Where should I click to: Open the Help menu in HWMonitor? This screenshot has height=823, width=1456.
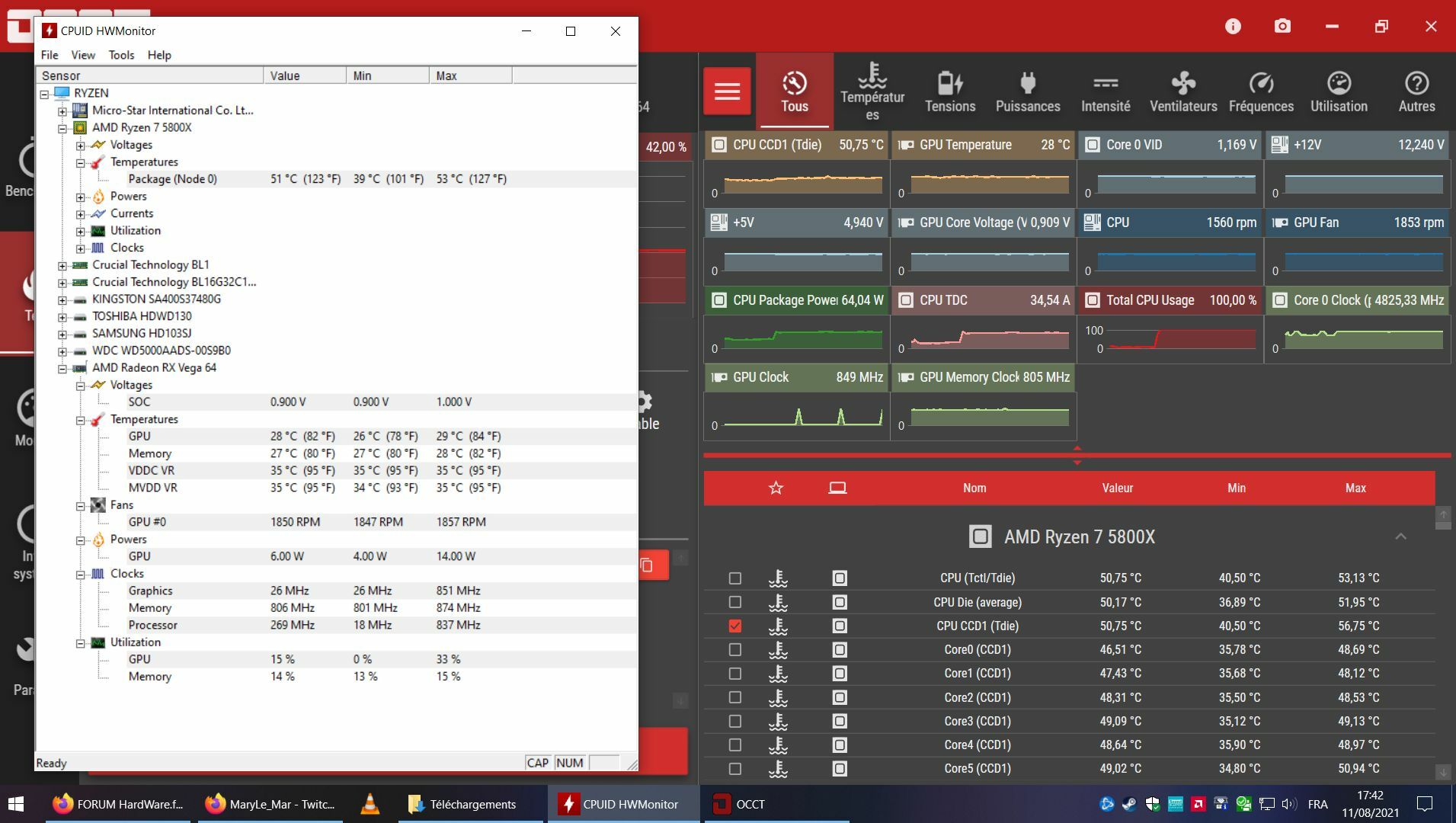pos(159,55)
